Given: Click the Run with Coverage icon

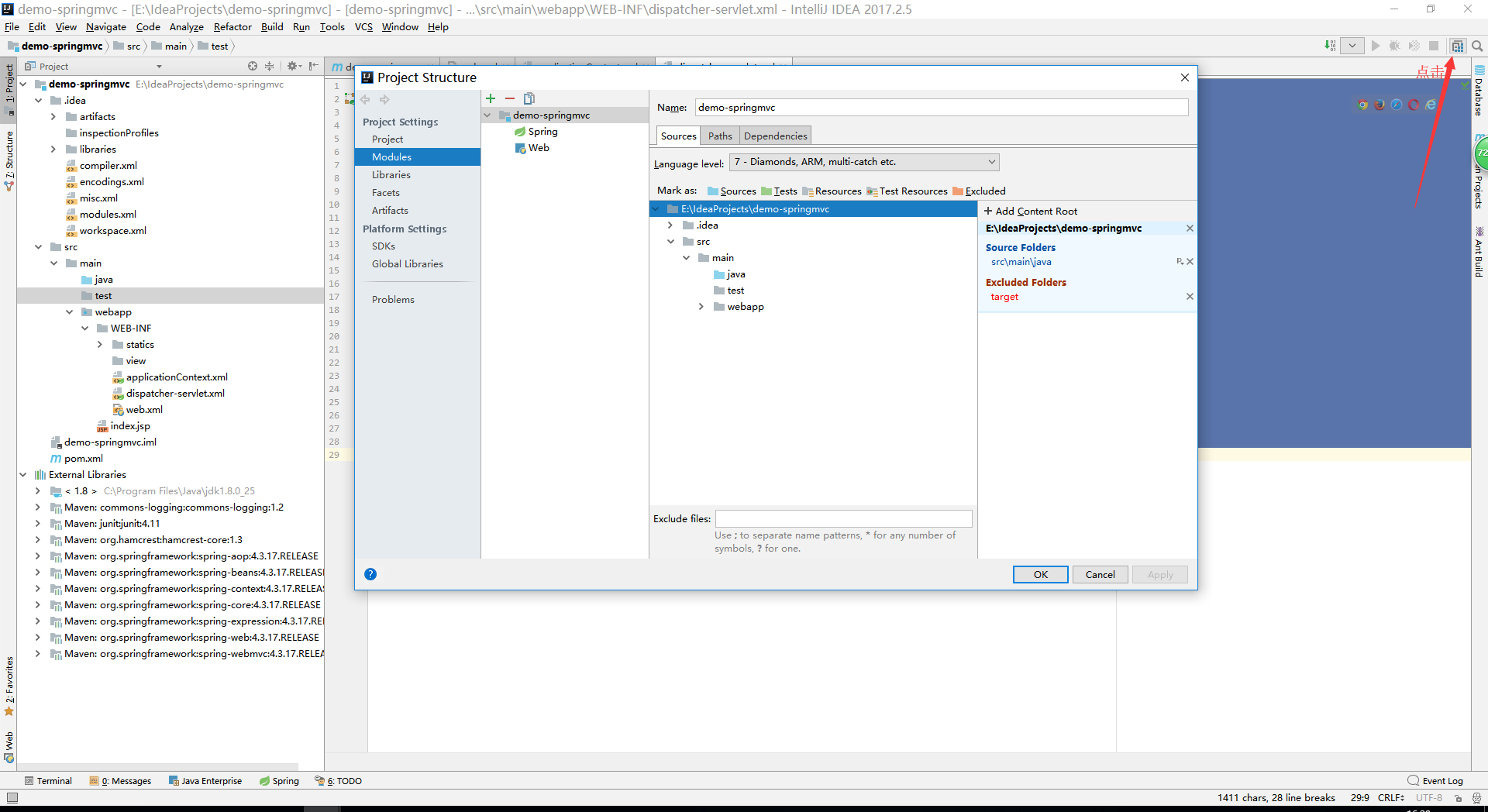Looking at the screenshot, I should click(1414, 46).
